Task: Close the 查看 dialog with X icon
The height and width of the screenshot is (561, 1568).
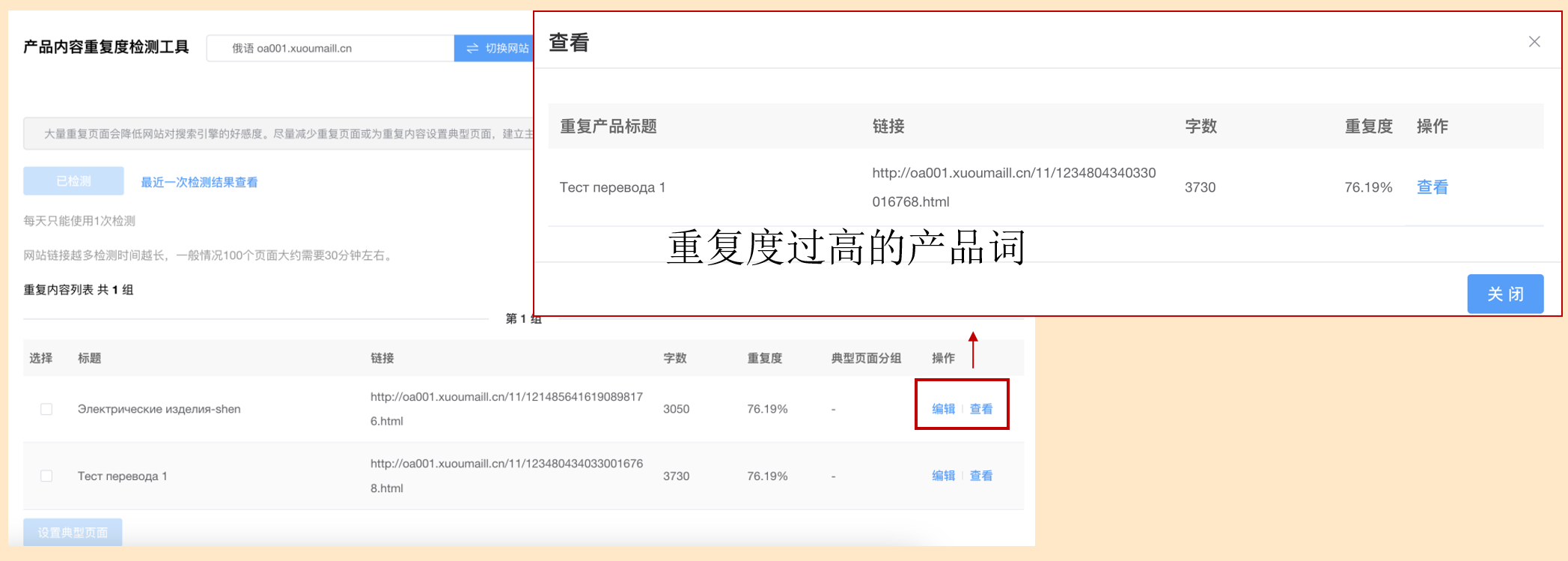Action: coord(1534,42)
